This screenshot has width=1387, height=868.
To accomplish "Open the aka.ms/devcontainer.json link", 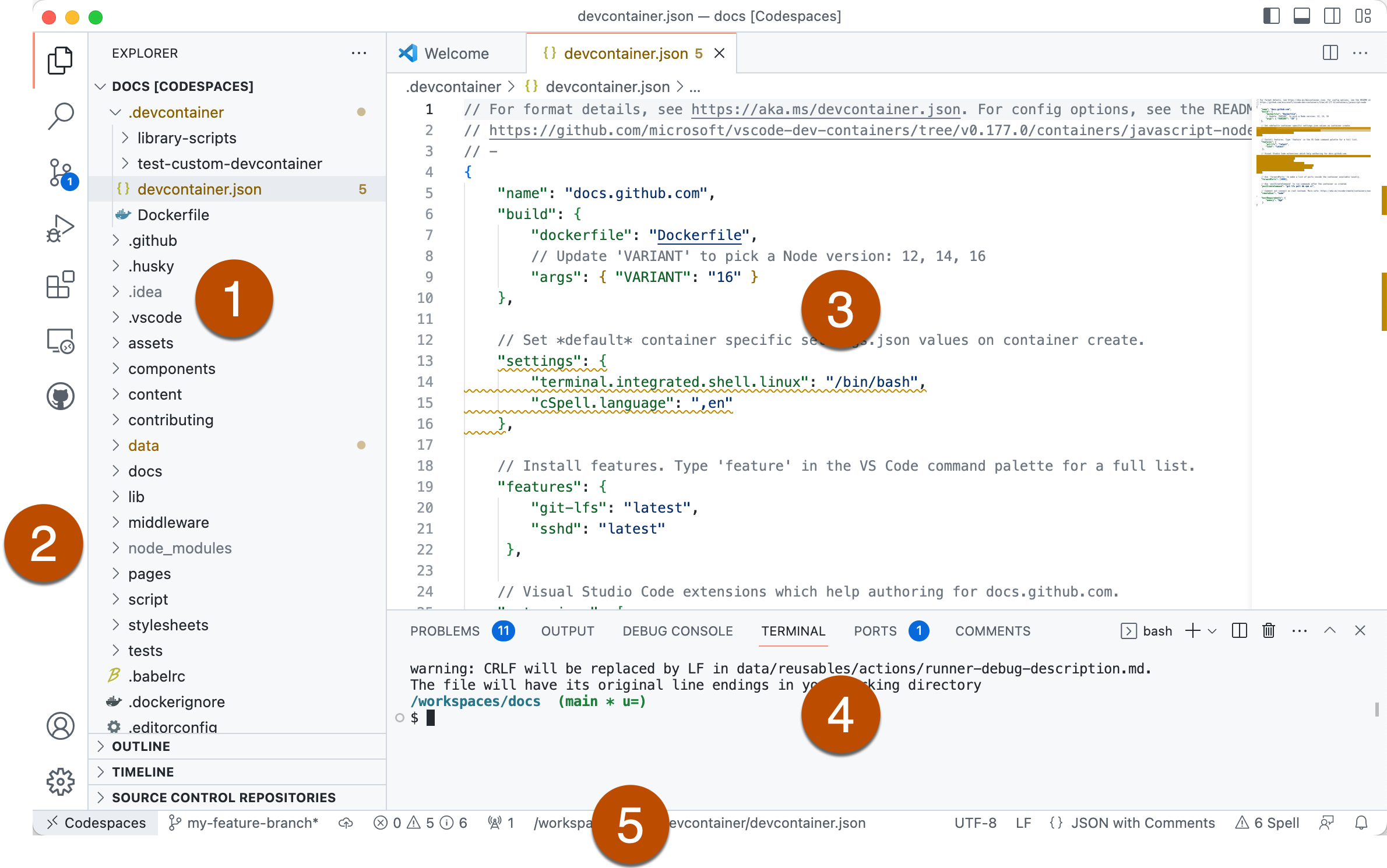I will 825,109.
